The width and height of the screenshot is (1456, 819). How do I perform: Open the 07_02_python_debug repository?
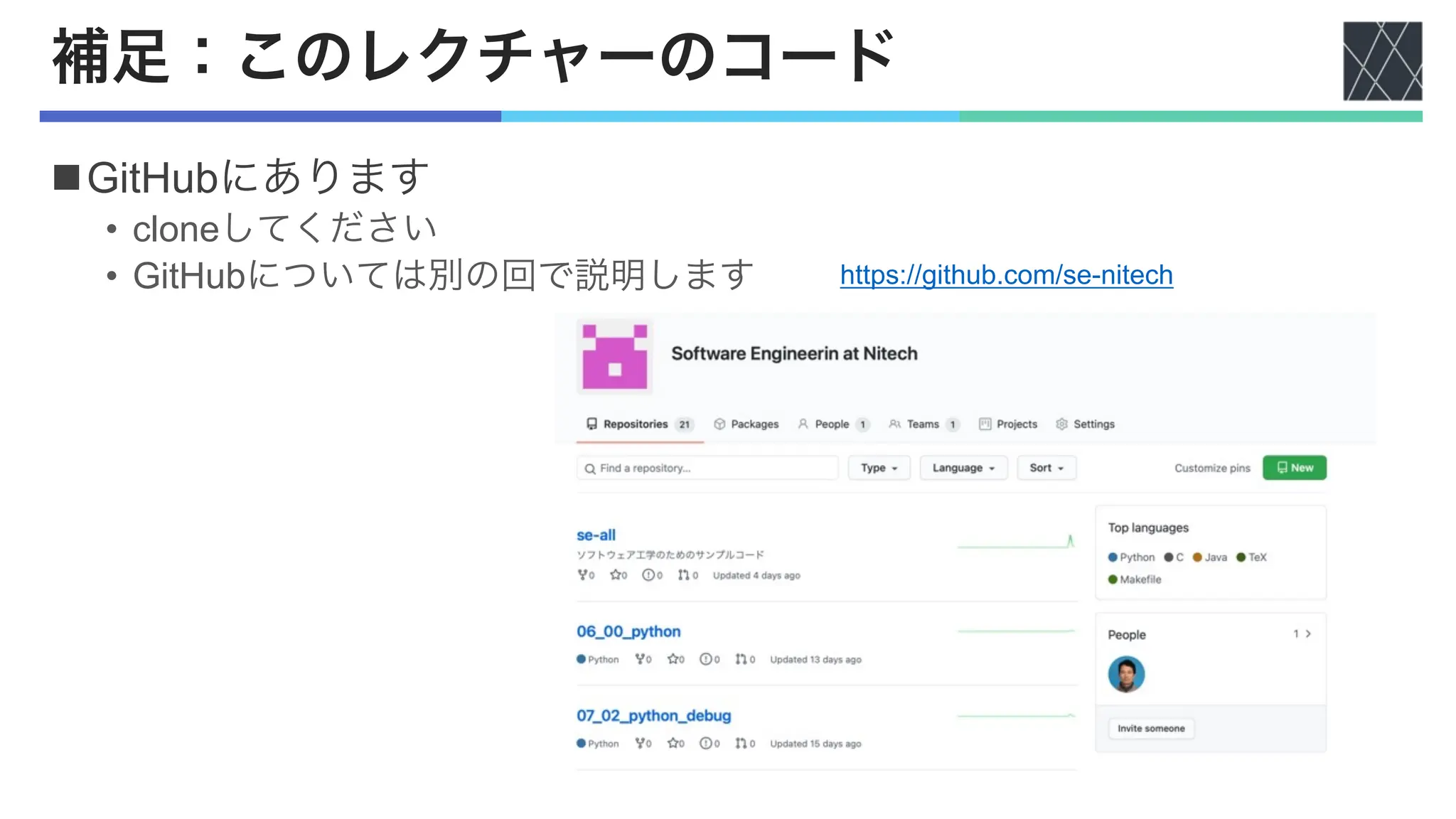[x=653, y=716]
